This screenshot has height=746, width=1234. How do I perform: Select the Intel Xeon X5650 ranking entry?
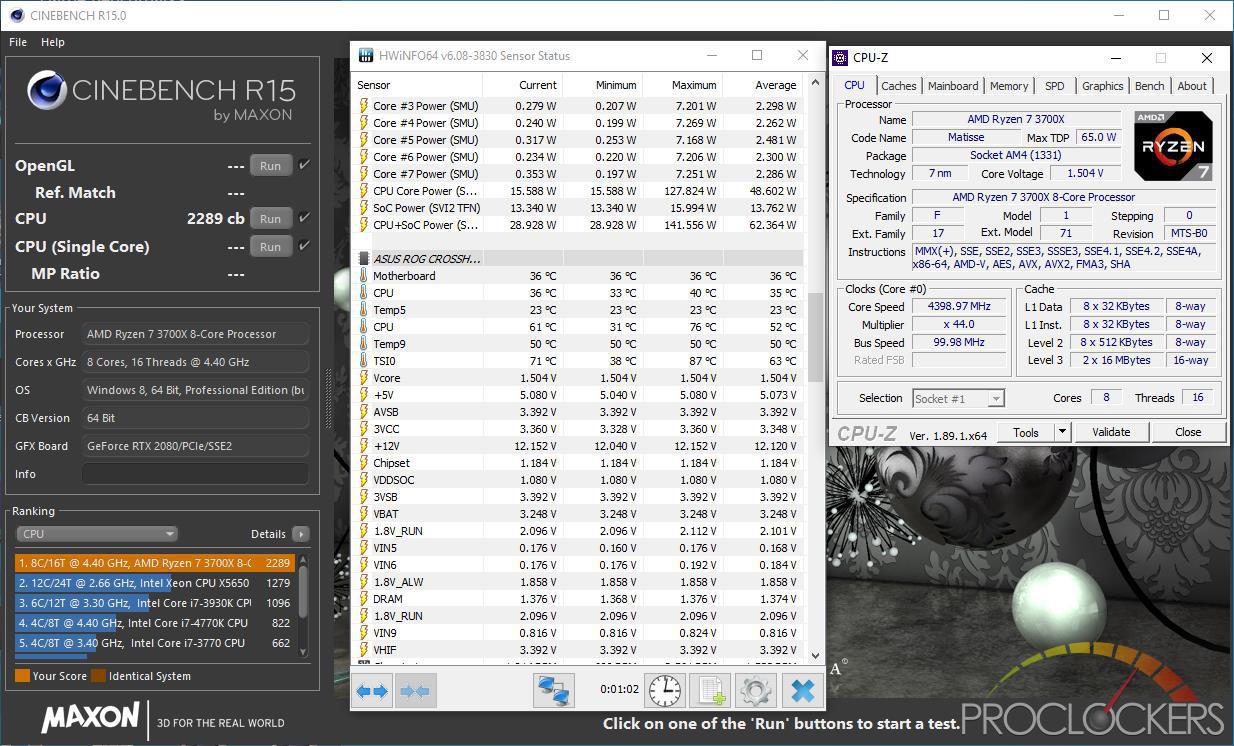click(154, 583)
